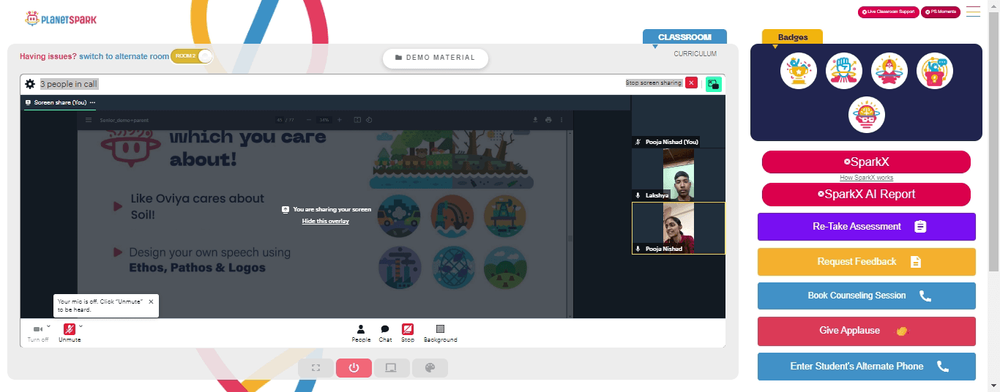Click the laptop screen button
The image size is (1000, 392).
tap(392, 368)
